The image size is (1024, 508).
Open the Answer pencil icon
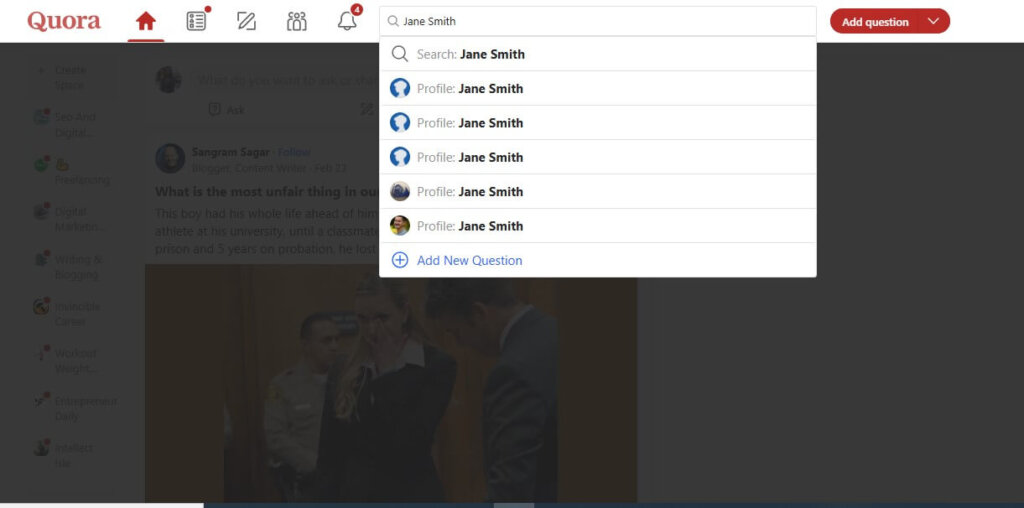[246, 22]
